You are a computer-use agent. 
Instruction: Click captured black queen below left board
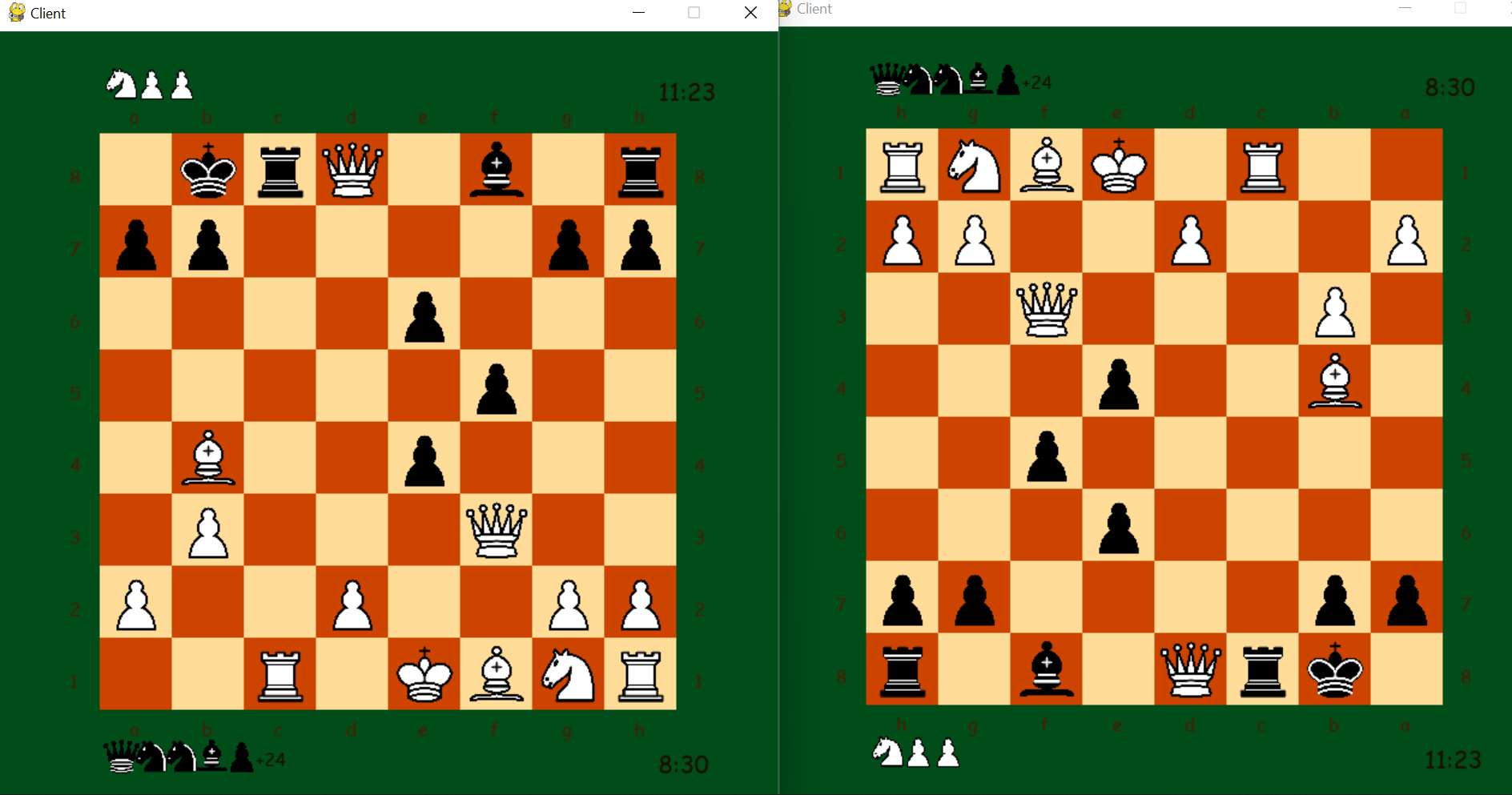[121, 757]
